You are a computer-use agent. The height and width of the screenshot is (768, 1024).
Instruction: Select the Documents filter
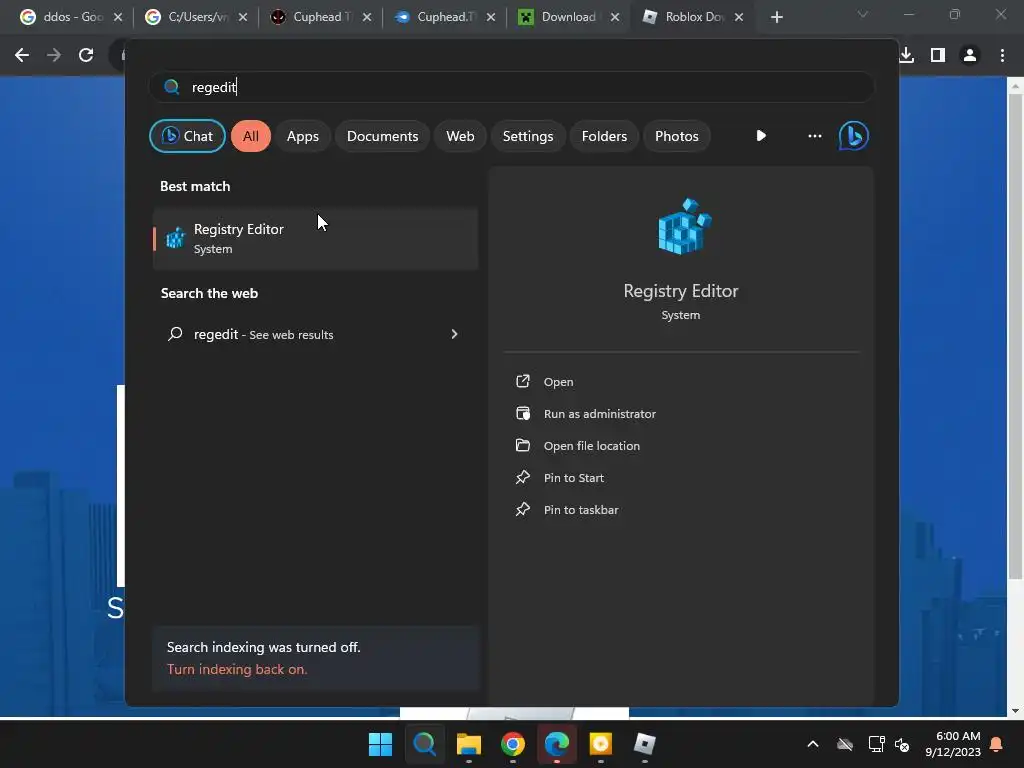click(382, 136)
